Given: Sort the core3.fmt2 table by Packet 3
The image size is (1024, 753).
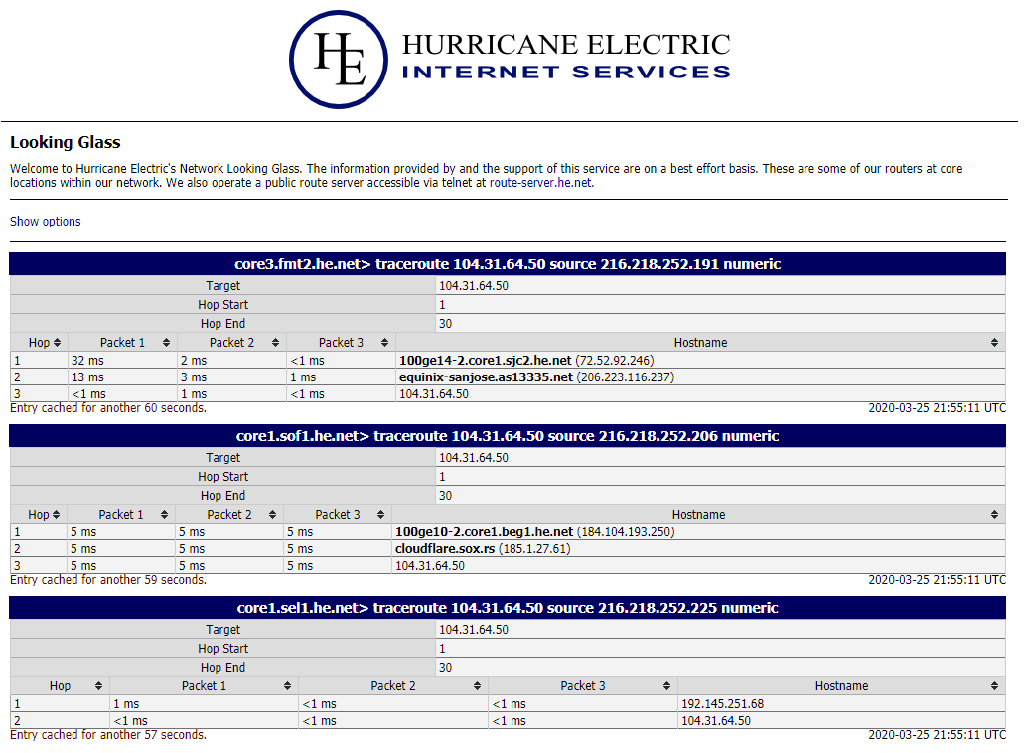Looking at the screenshot, I should click(x=341, y=342).
